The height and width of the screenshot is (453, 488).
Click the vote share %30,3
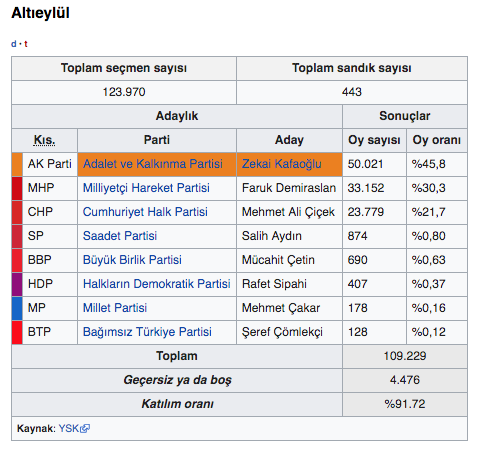pyautogui.click(x=428, y=188)
